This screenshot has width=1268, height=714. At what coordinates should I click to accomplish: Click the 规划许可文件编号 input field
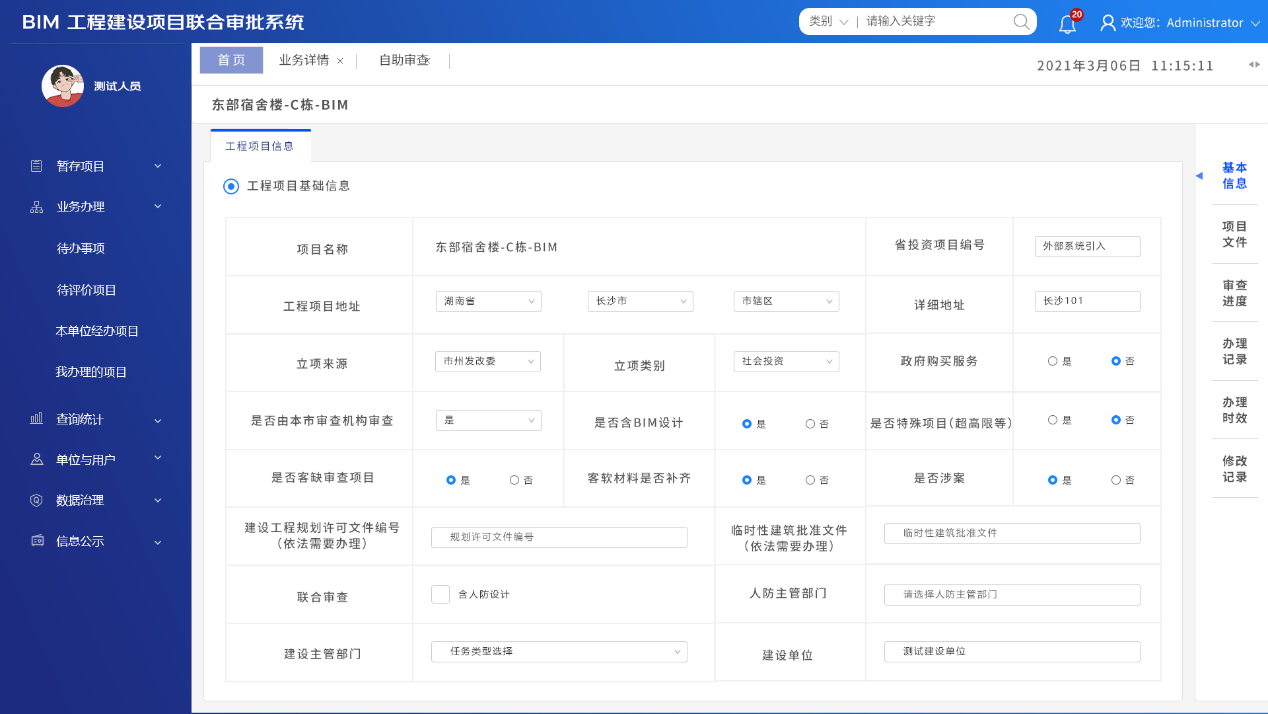[559, 537]
